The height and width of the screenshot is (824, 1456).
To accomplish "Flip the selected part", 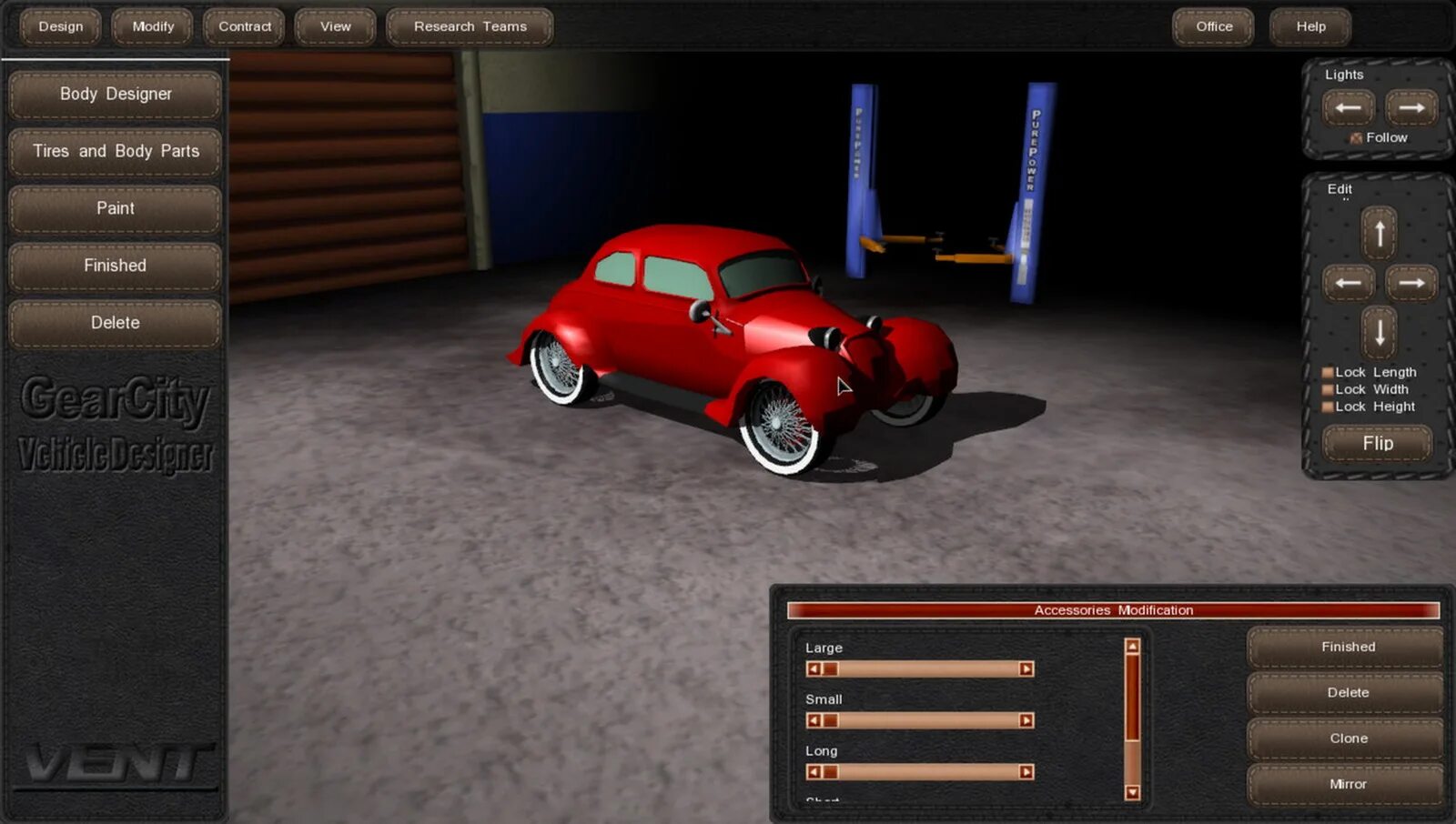I will click(1378, 443).
